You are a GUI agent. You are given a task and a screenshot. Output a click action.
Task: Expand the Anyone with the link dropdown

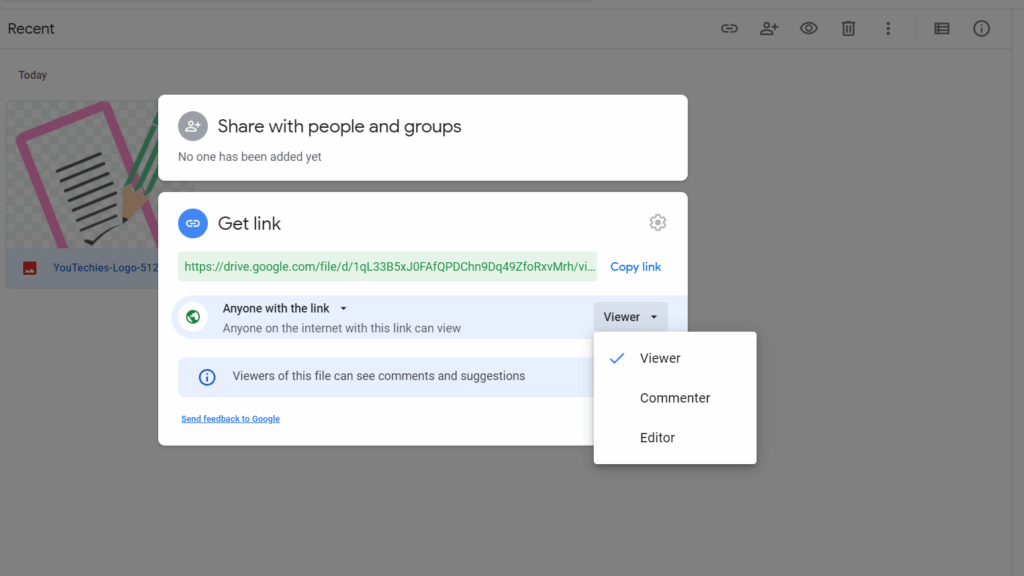285,308
